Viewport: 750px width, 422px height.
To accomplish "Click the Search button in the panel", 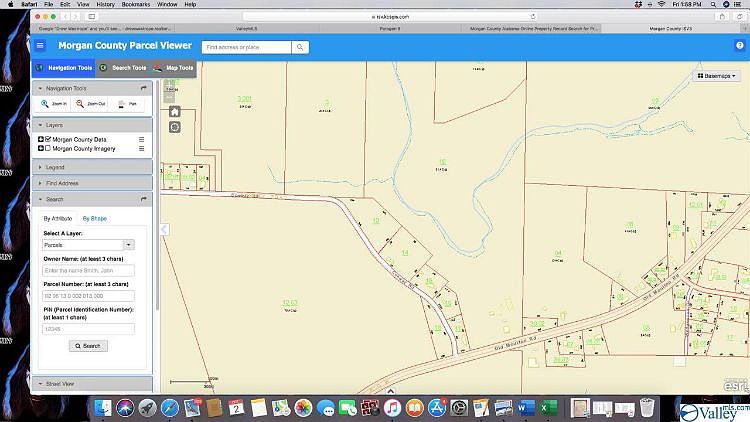I will [x=88, y=346].
